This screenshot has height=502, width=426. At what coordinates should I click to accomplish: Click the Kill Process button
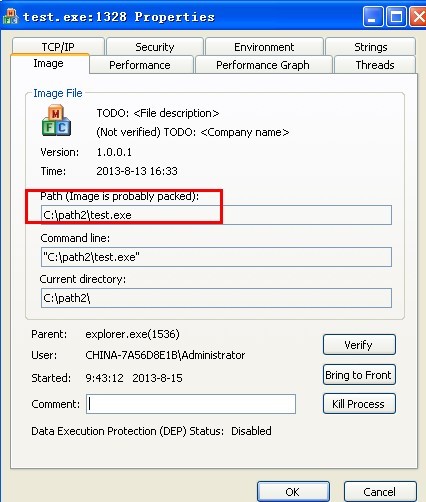359,404
